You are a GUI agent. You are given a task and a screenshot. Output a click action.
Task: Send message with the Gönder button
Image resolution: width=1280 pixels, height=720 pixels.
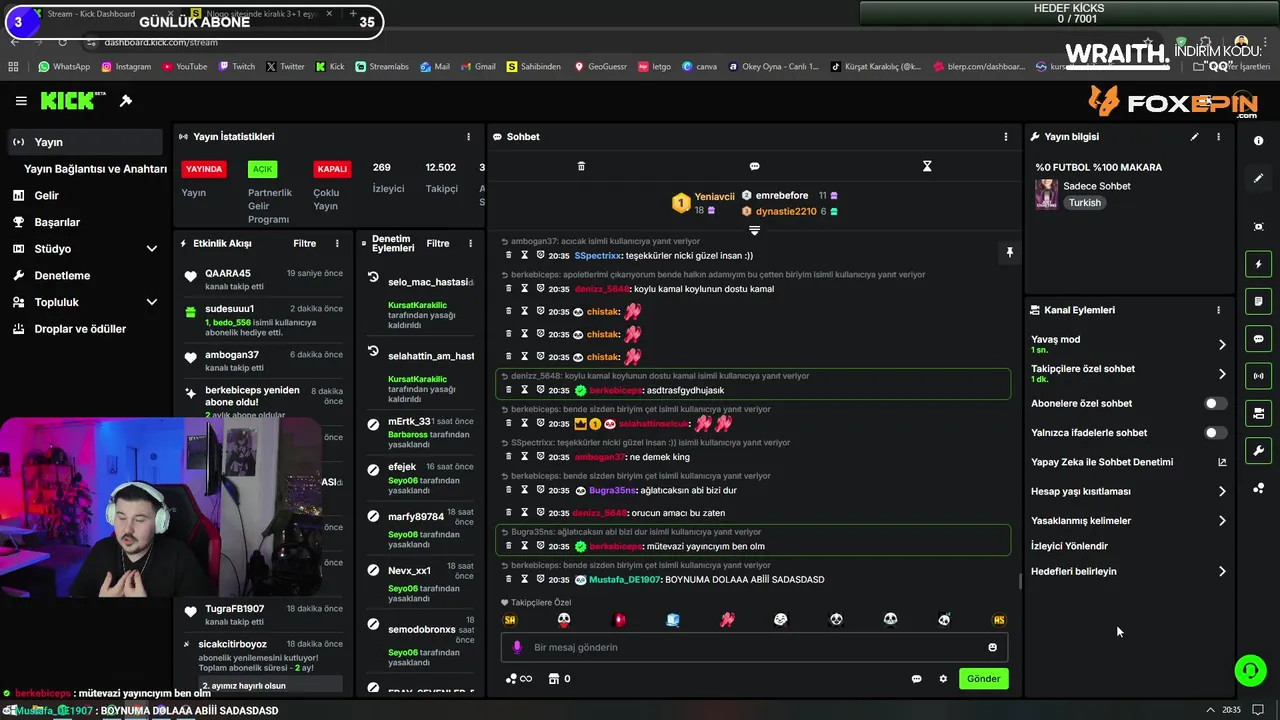[983, 679]
